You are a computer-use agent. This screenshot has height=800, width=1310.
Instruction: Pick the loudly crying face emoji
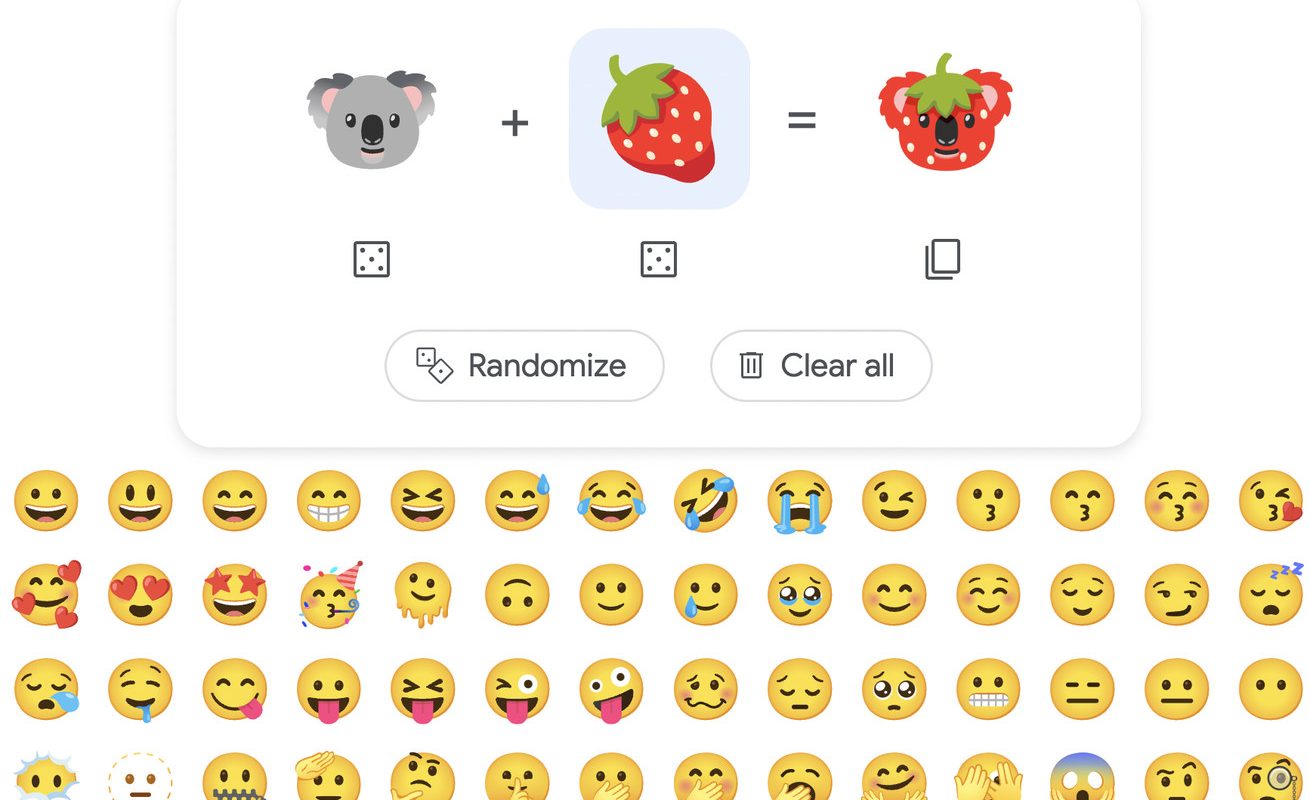(800, 501)
